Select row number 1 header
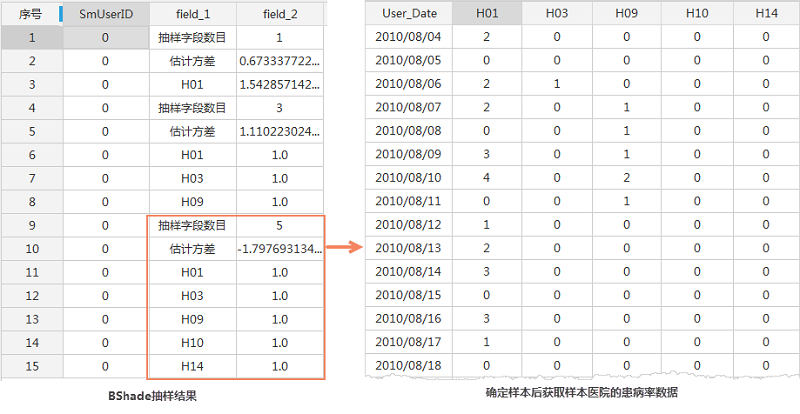This screenshot has width=800, height=414. click(30, 38)
